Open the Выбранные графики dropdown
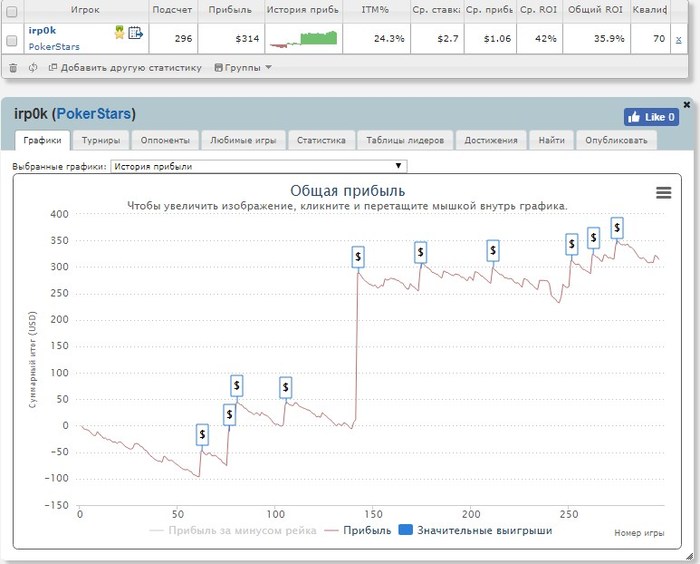Image resolution: width=700 pixels, height=564 pixels. pyautogui.click(x=258, y=167)
